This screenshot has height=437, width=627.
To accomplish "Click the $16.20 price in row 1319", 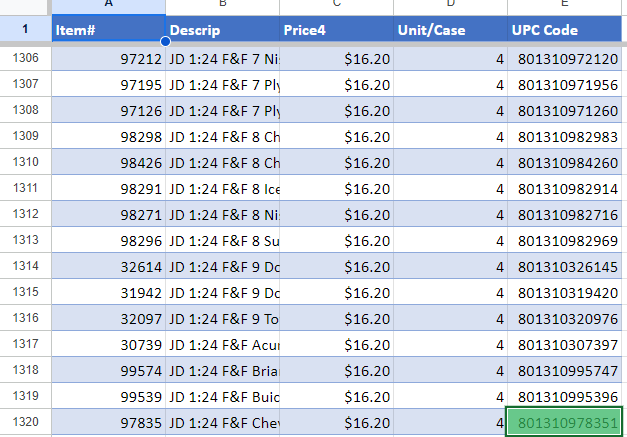I will tap(336, 397).
